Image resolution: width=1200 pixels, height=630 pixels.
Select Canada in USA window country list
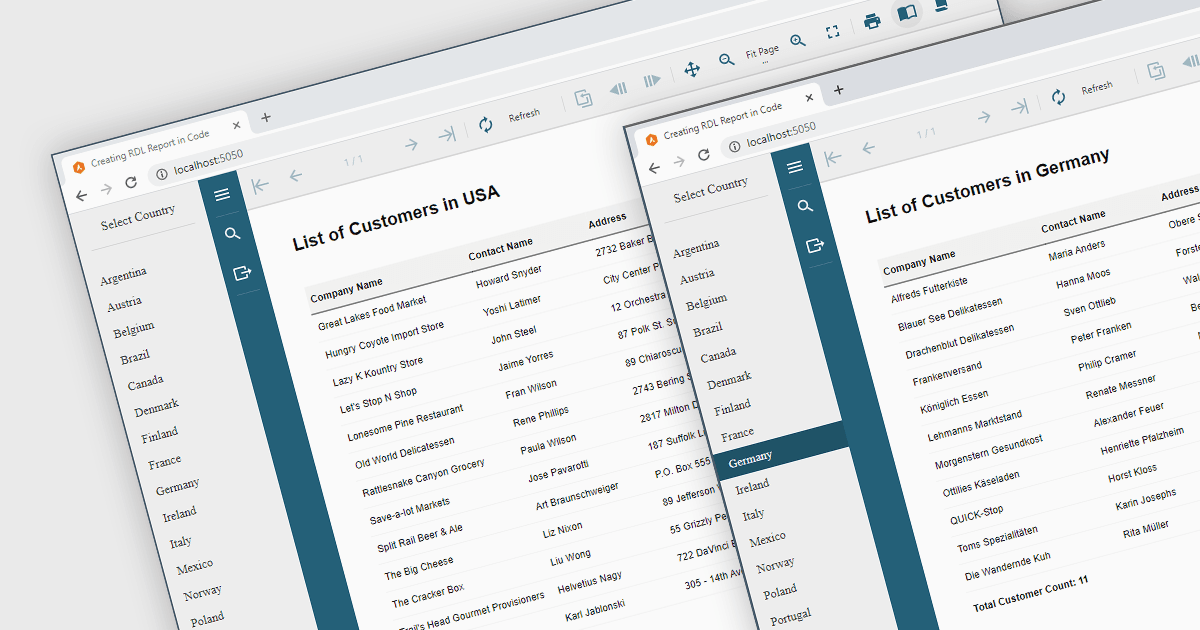tap(145, 383)
